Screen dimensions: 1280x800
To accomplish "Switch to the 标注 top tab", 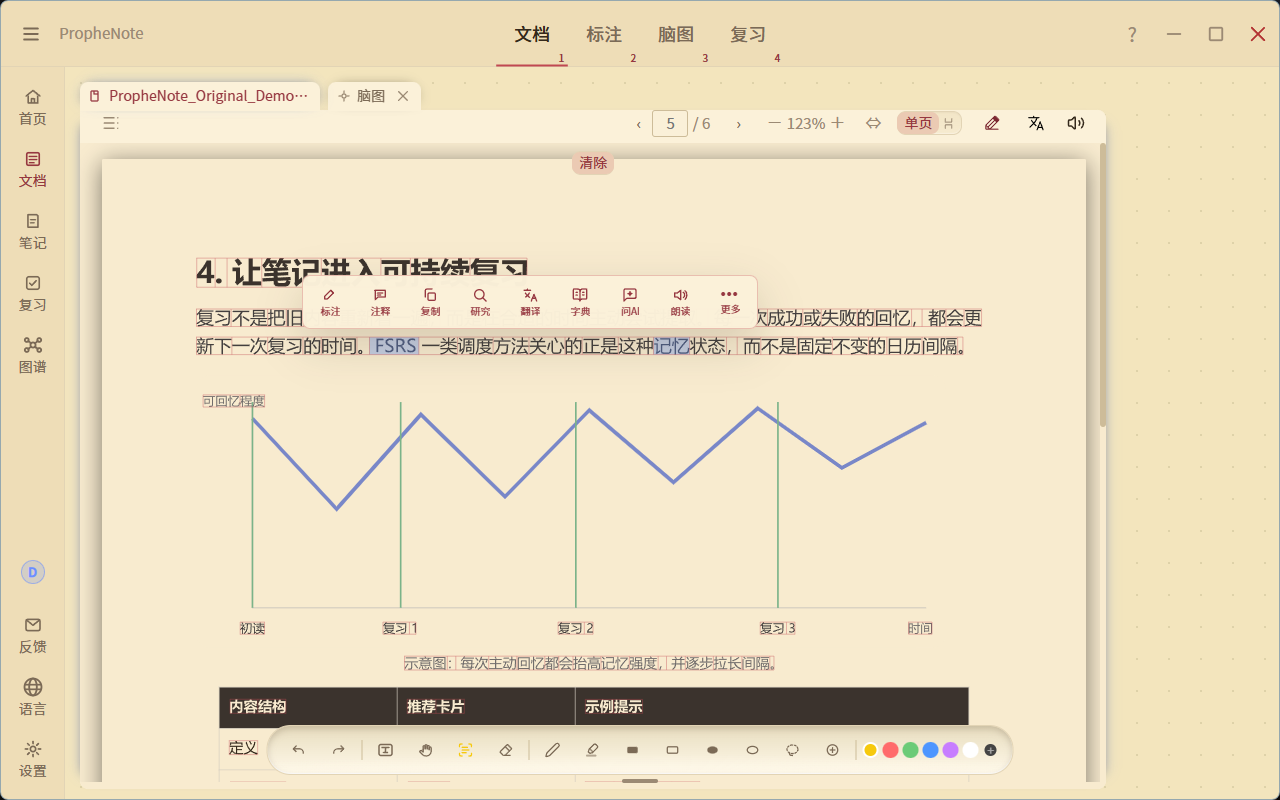I will coord(604,34).
